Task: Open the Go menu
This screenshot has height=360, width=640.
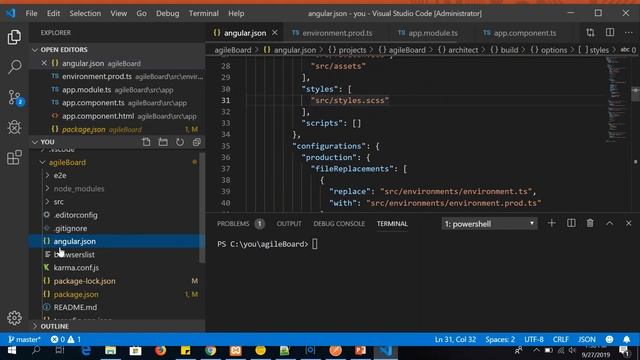Action: click(x=141, y=13)
